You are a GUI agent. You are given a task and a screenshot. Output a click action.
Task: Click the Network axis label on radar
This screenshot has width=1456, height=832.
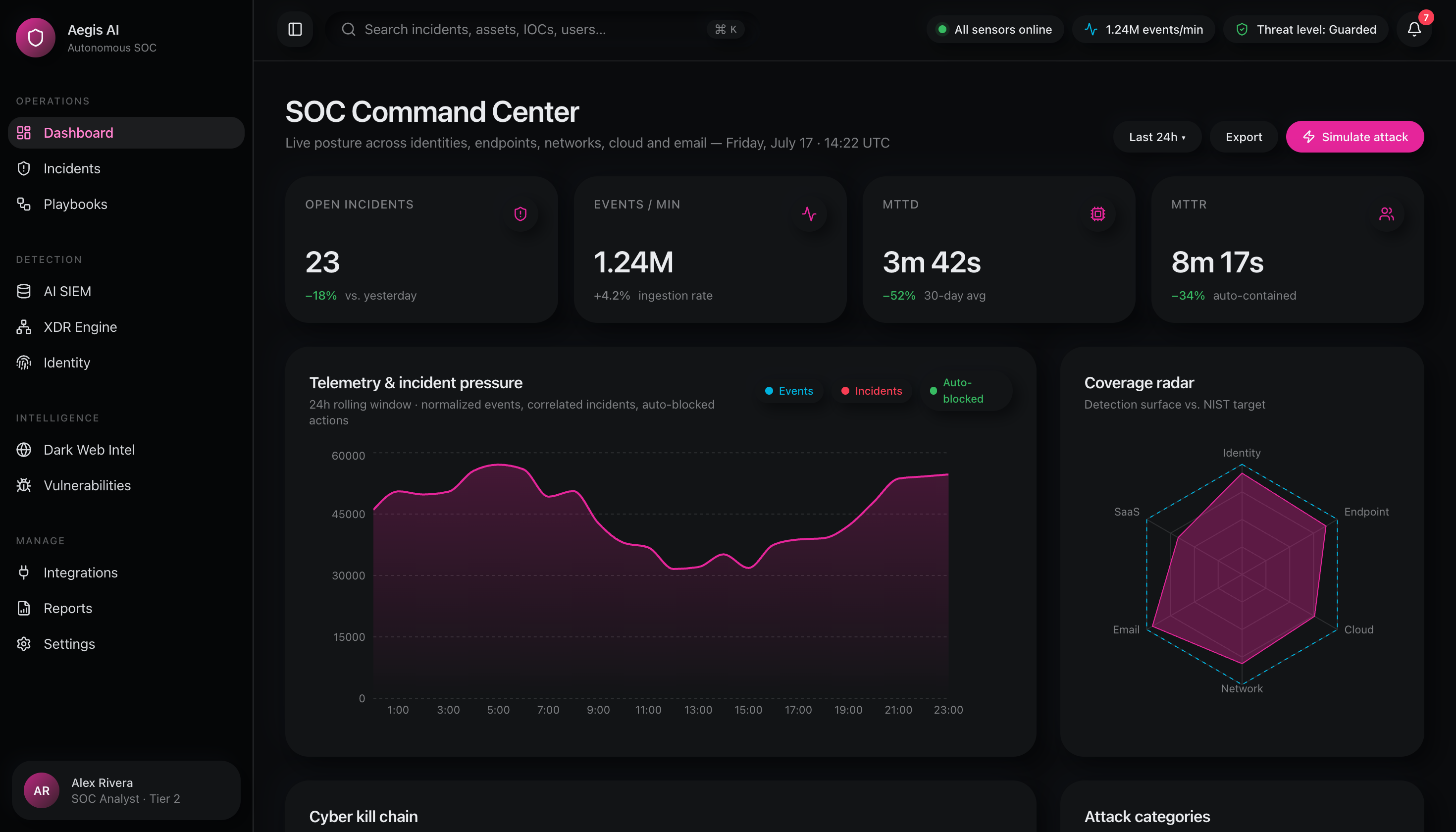click(x=1241, y=688)
